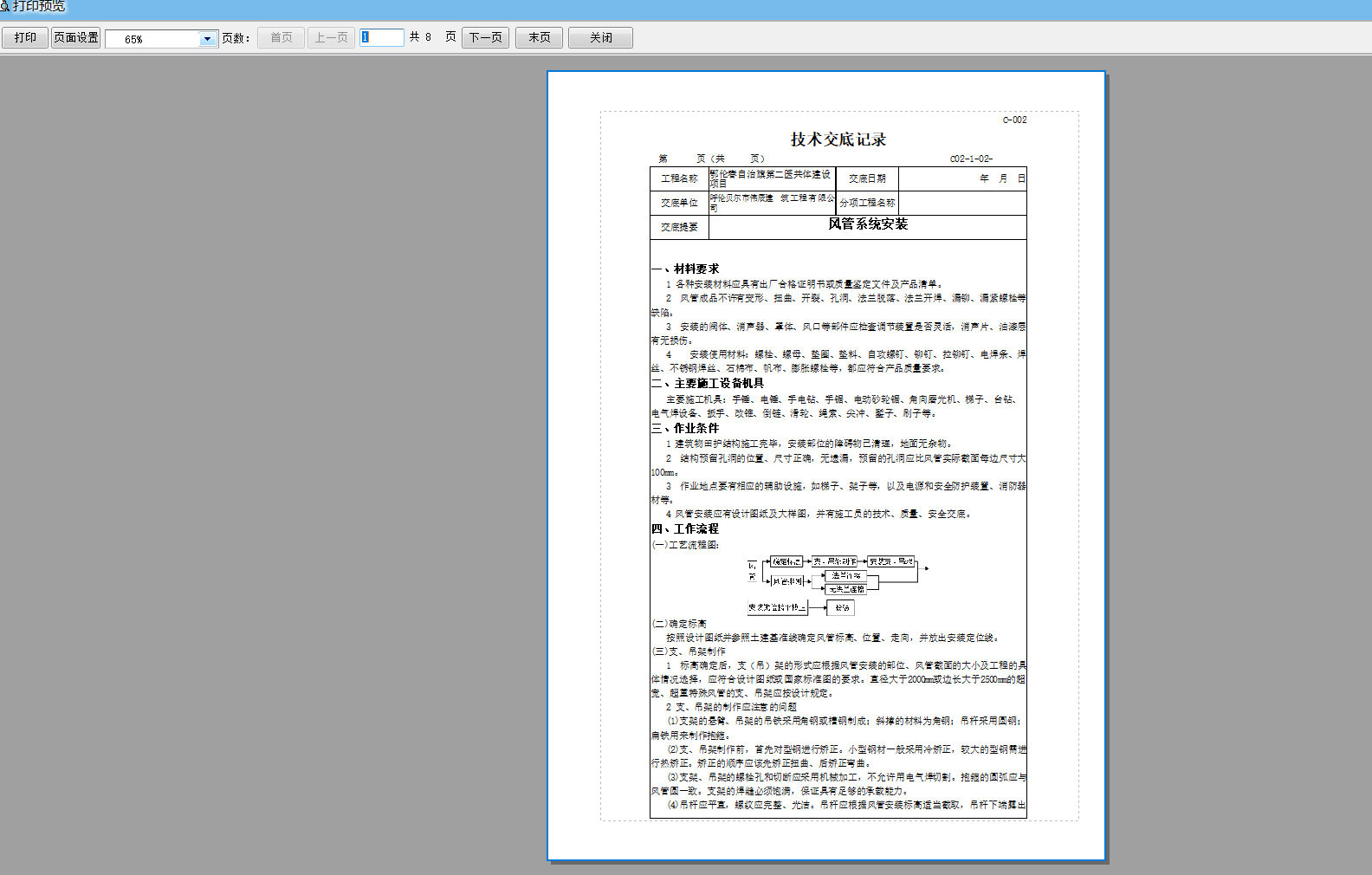Click the (二)确定标高 subsection text
1372x875 pixels.
click(679, 624)
